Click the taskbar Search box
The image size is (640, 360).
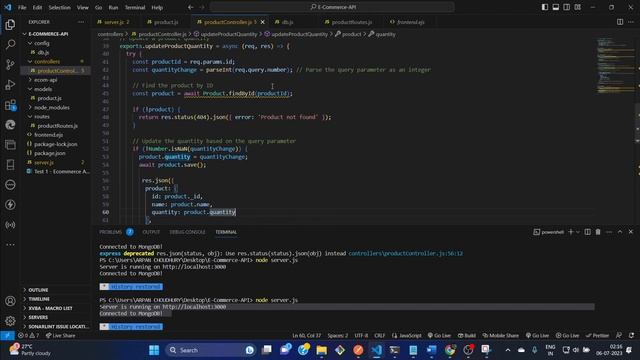[x=211, y=350]
